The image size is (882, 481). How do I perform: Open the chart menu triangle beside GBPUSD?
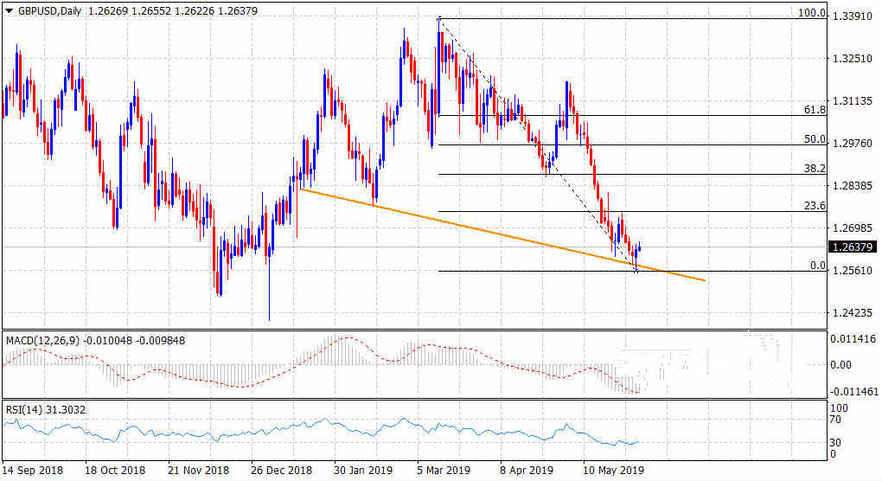[9, 9]
